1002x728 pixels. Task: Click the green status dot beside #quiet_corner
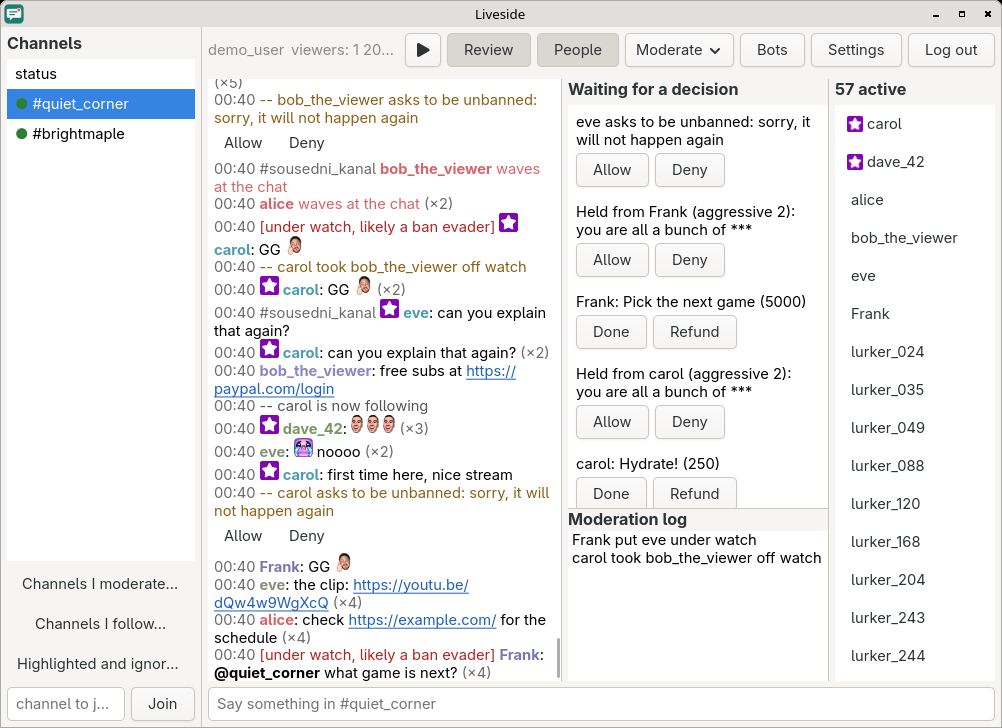[x=21, y=104]
